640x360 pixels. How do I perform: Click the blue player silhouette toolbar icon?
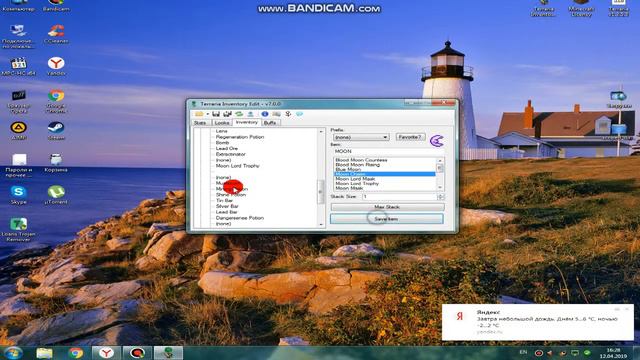[x=250, y=114]
